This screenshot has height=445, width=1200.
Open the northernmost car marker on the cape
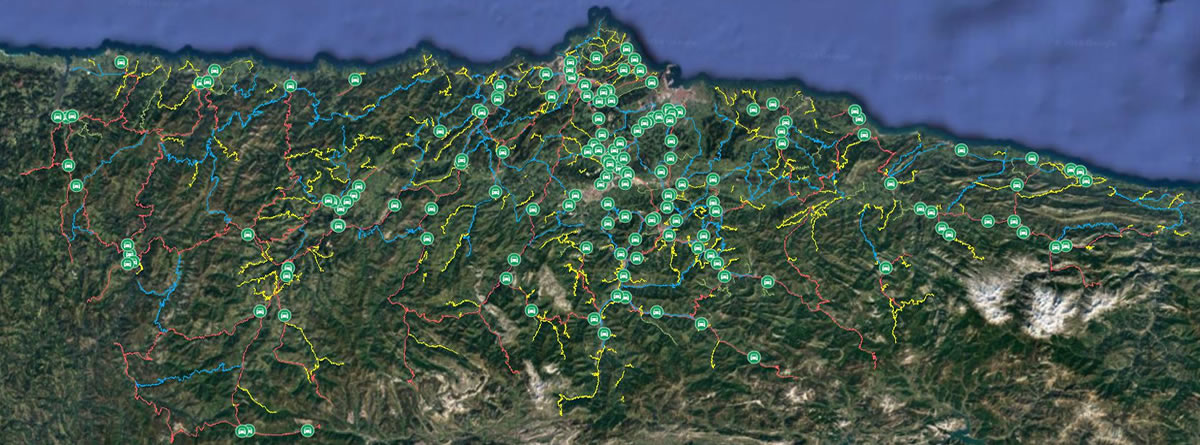click(x=626, y=49)
